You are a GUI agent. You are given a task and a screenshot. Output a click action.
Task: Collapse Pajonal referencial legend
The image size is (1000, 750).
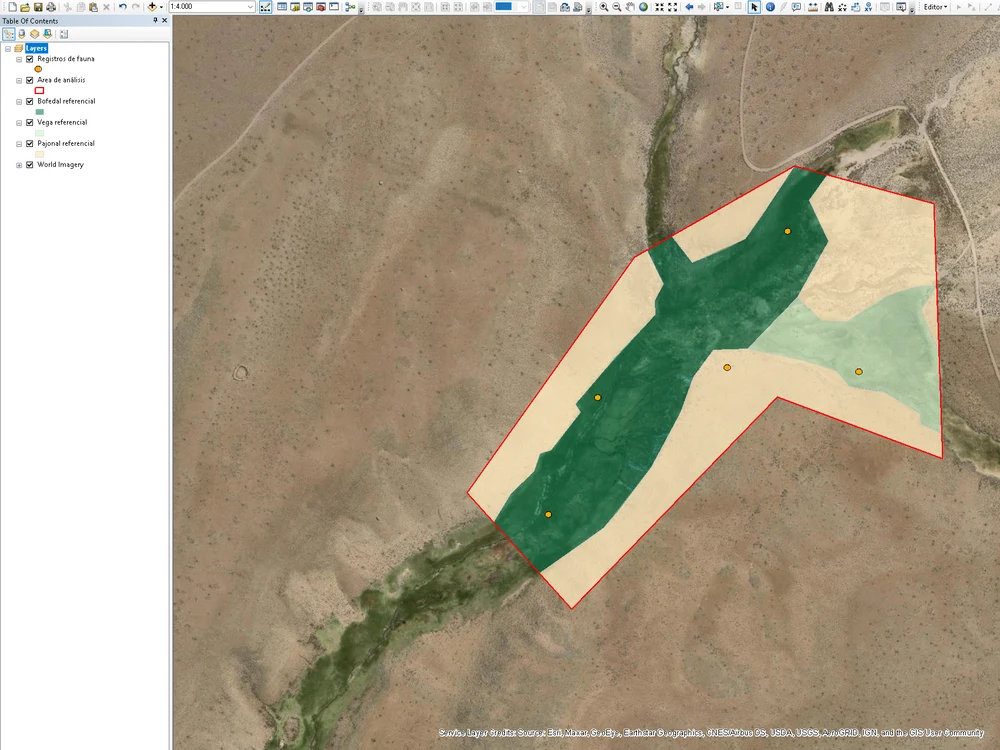[19, 144]
